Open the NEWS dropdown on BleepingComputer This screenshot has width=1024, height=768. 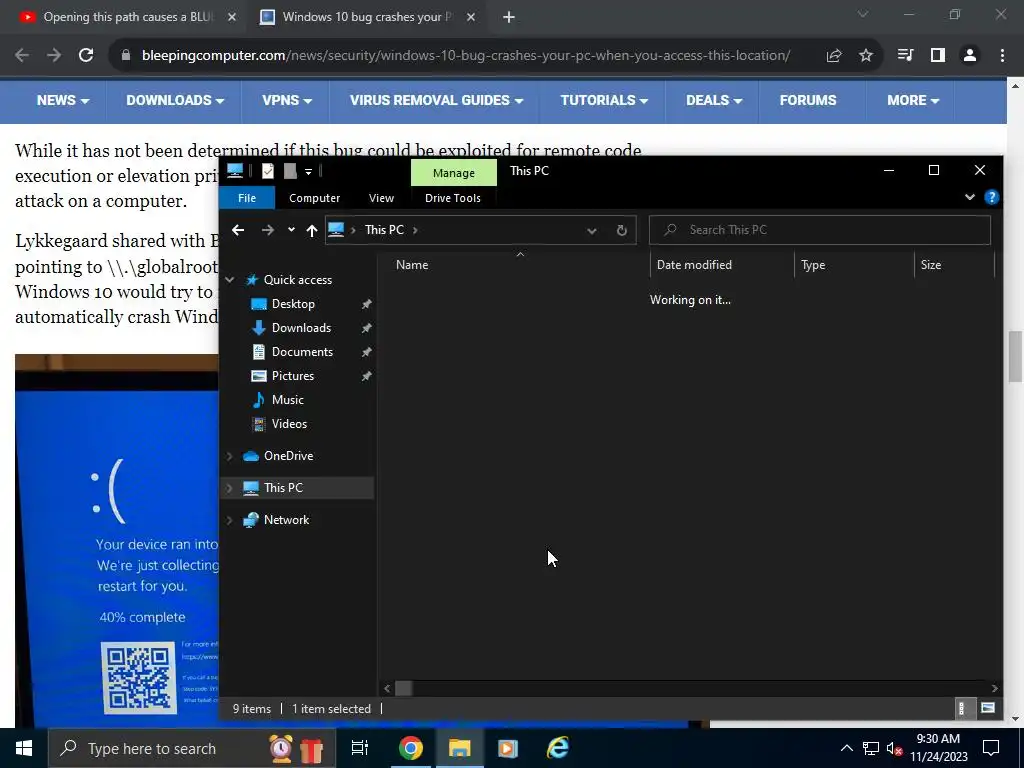point(63,101)
